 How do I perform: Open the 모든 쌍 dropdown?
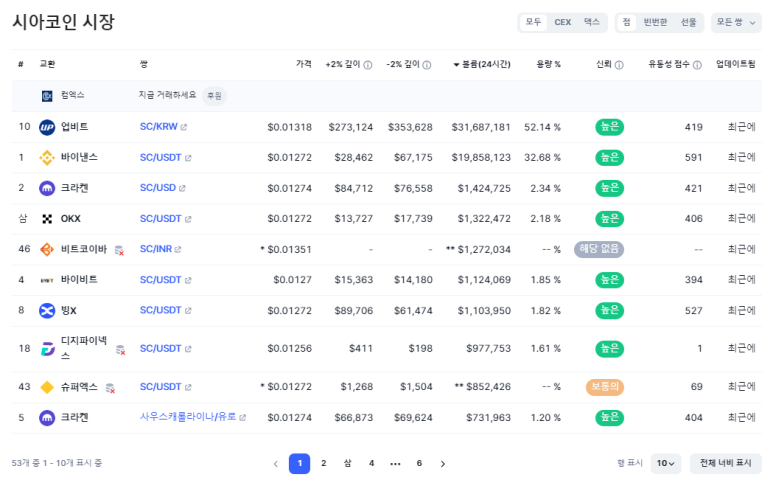coord(736,22)
